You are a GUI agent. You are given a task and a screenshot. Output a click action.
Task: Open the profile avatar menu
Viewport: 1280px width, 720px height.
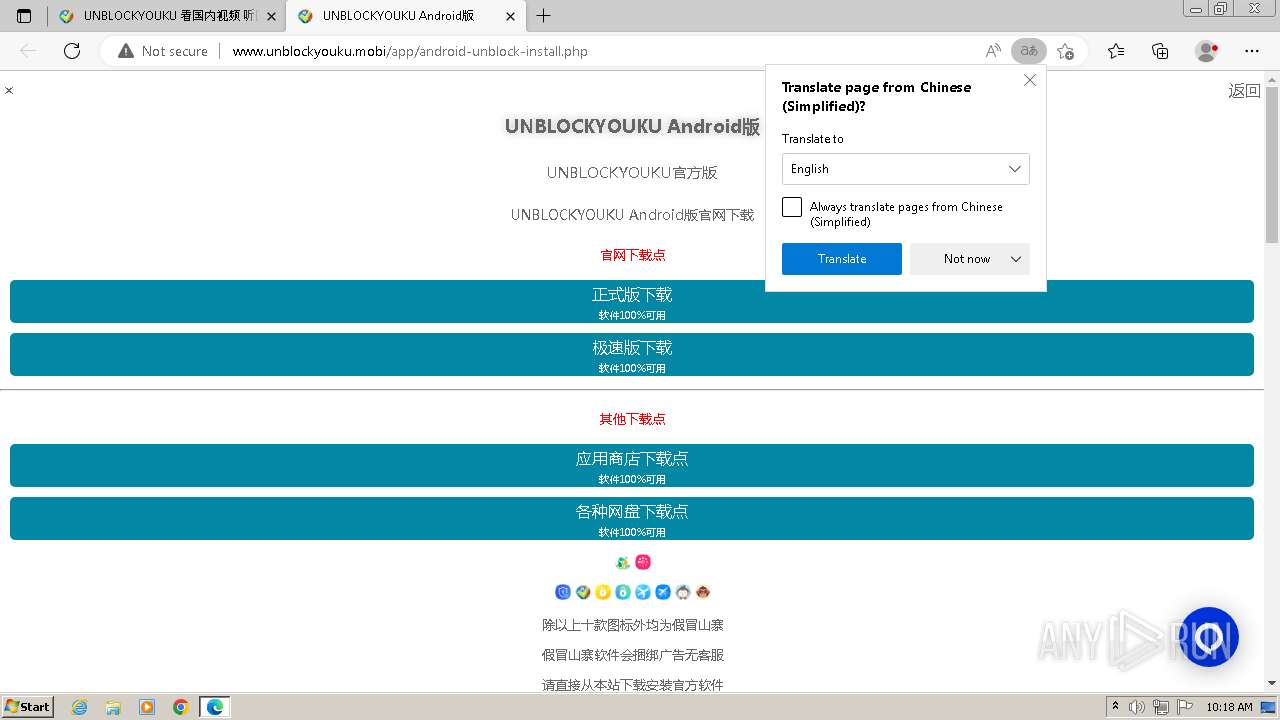1207,51
